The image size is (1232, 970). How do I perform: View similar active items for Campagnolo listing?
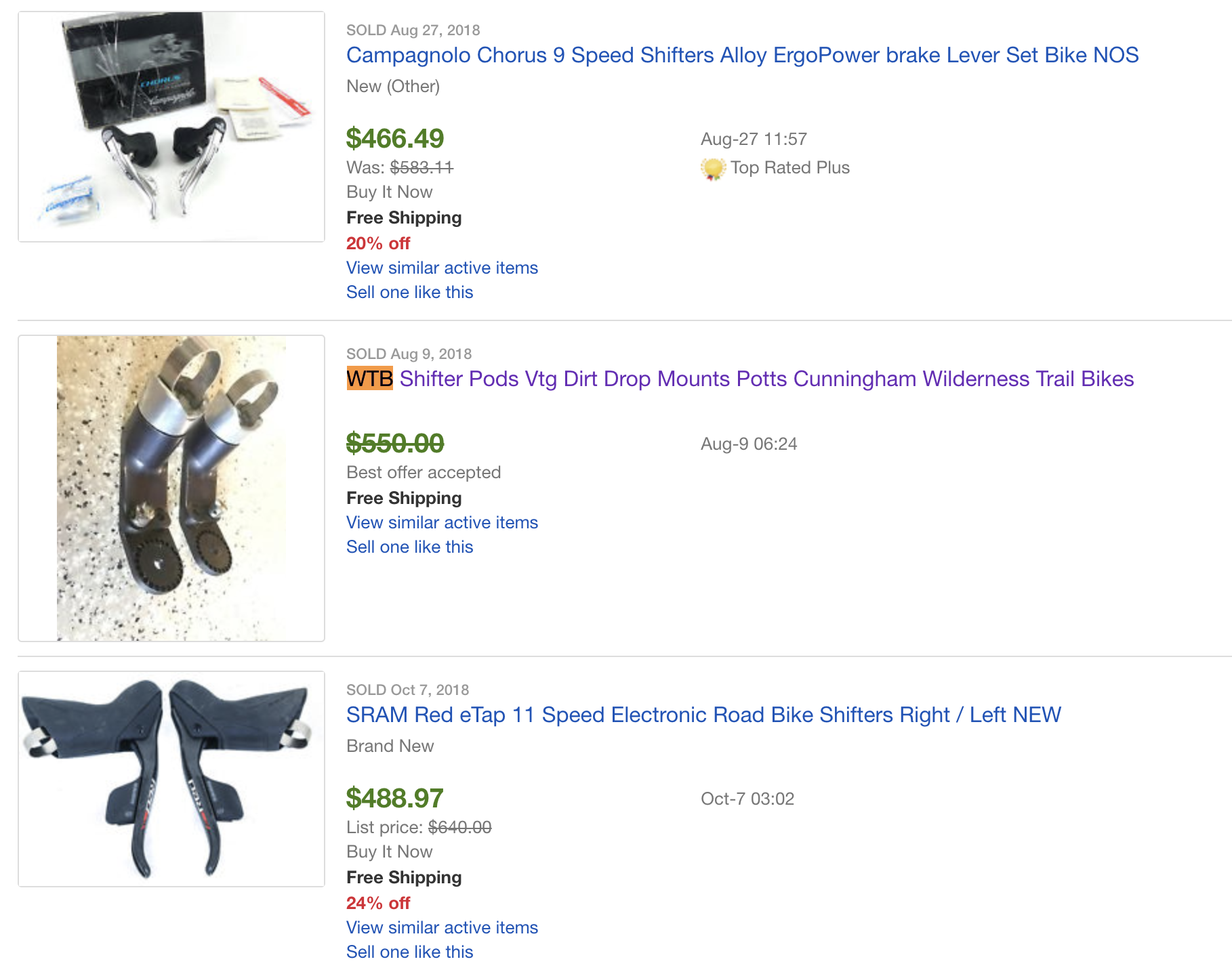pos(442,268)
